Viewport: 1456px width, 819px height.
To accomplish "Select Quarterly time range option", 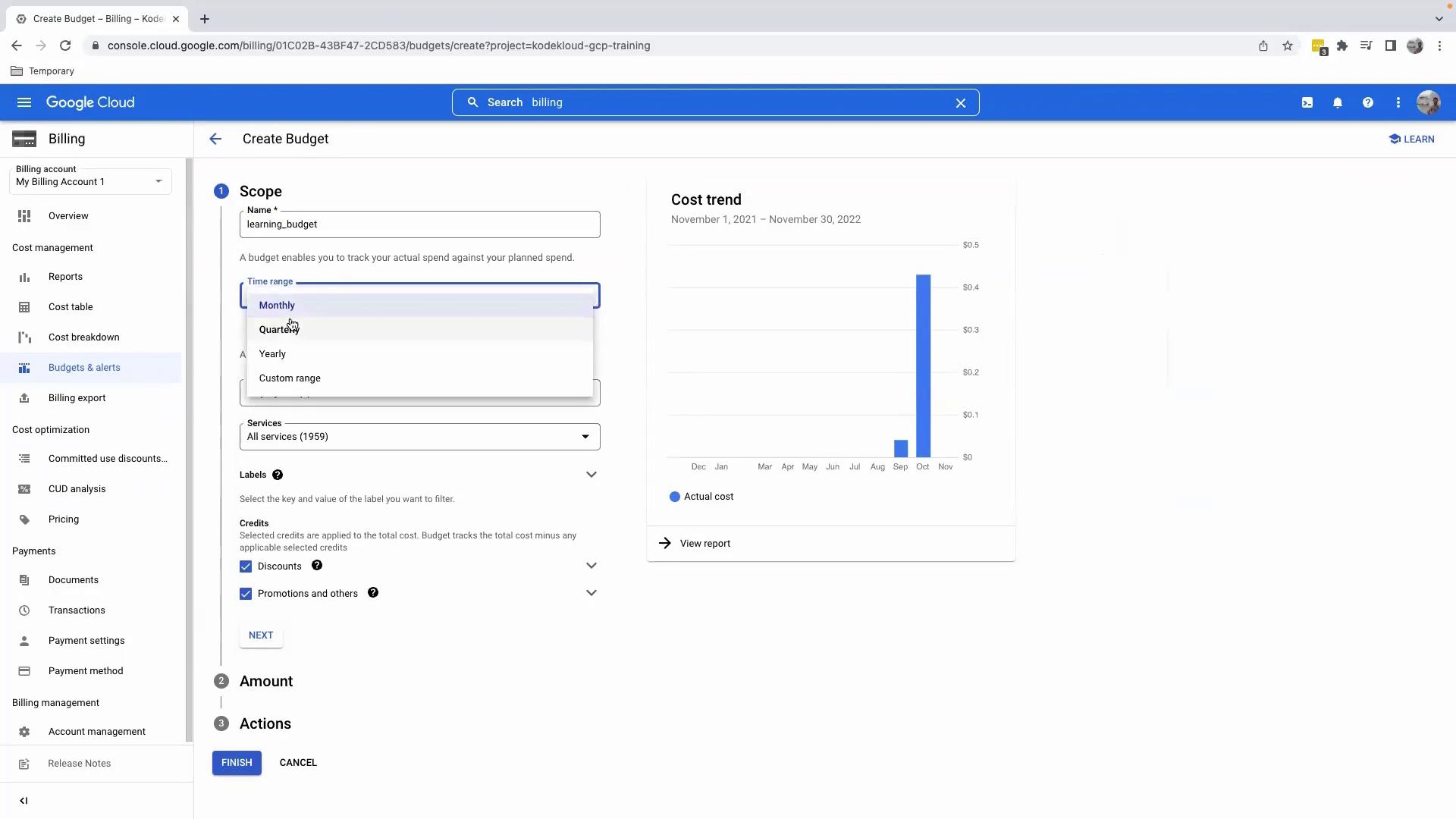I will (x=278, y=330).
